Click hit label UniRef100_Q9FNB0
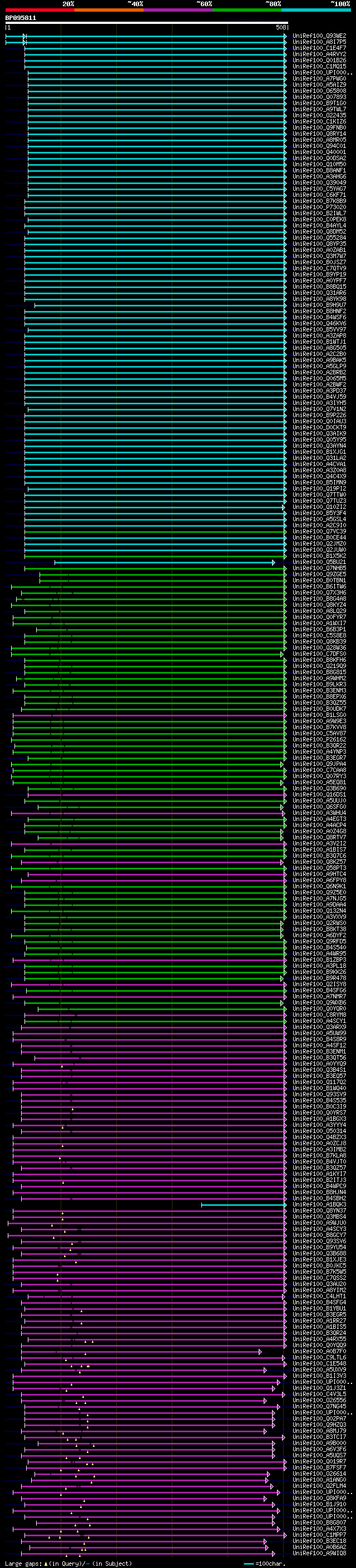Screen dimensions: 356x1568 [319, 128]
